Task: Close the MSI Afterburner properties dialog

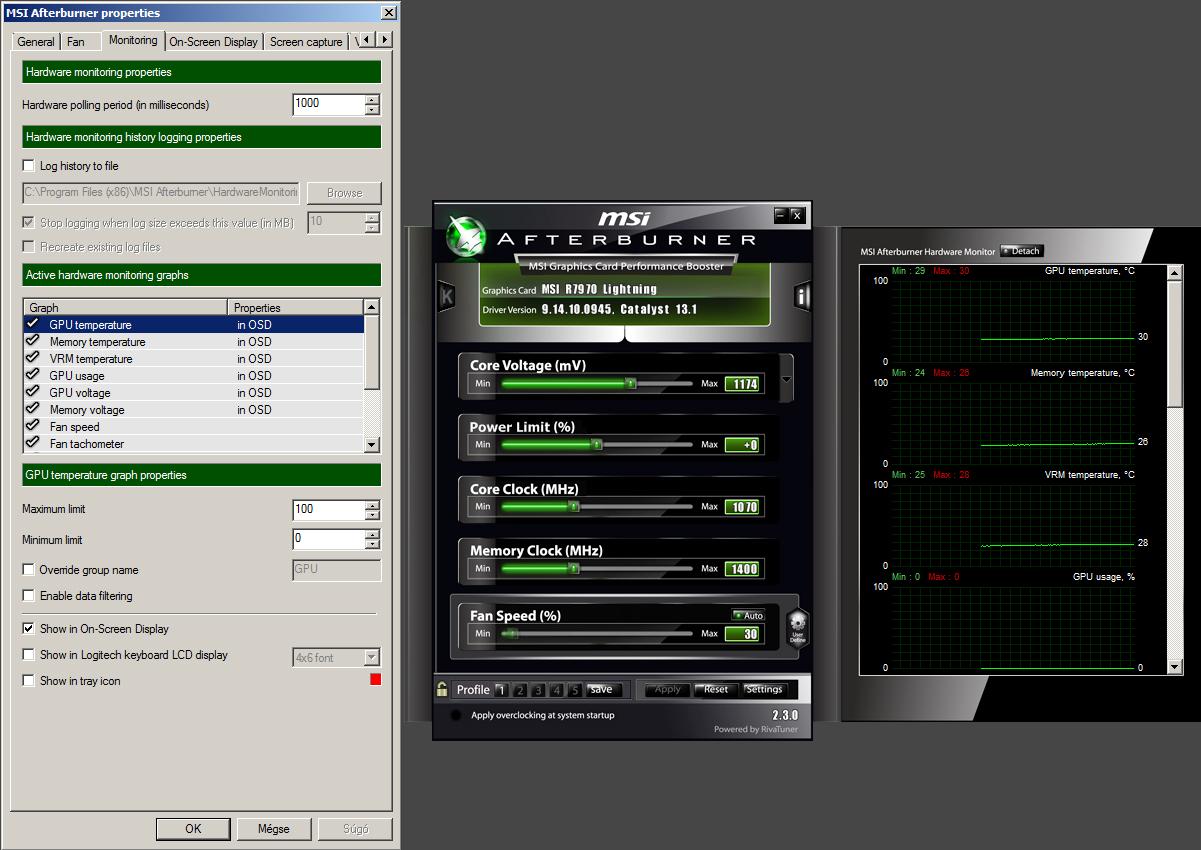Action: [388, 13]
